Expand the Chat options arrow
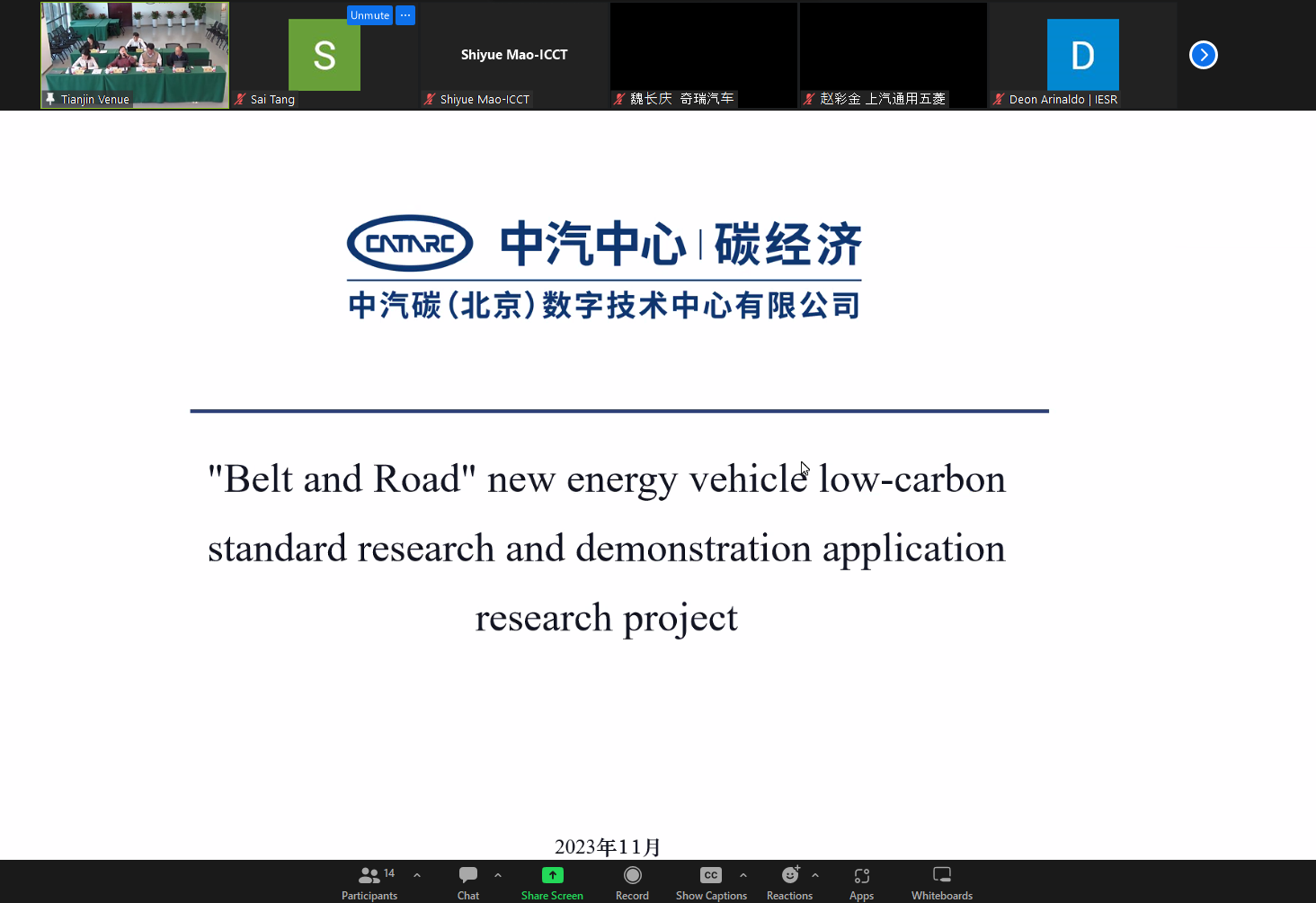This screenshot has height=903, width=1316. coord(498,875)
